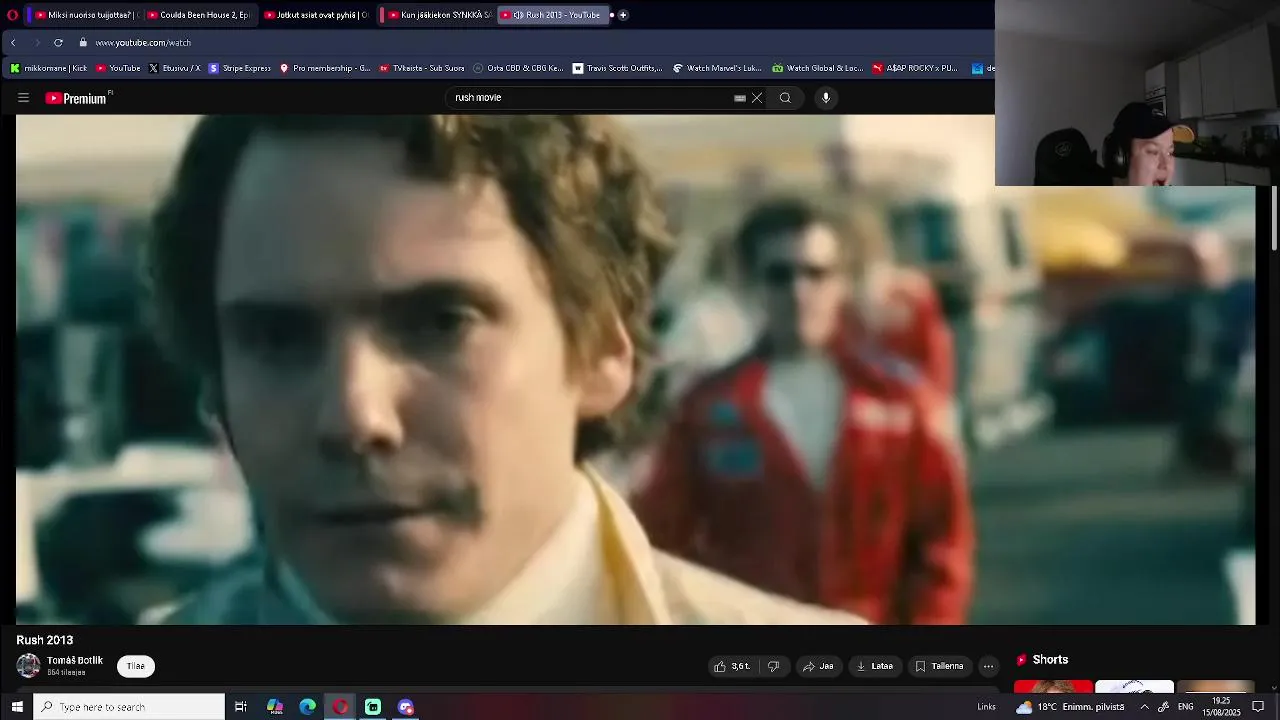1280x720 pixels.
Task: Open Windows Start menu
Action: click(17, 707)
